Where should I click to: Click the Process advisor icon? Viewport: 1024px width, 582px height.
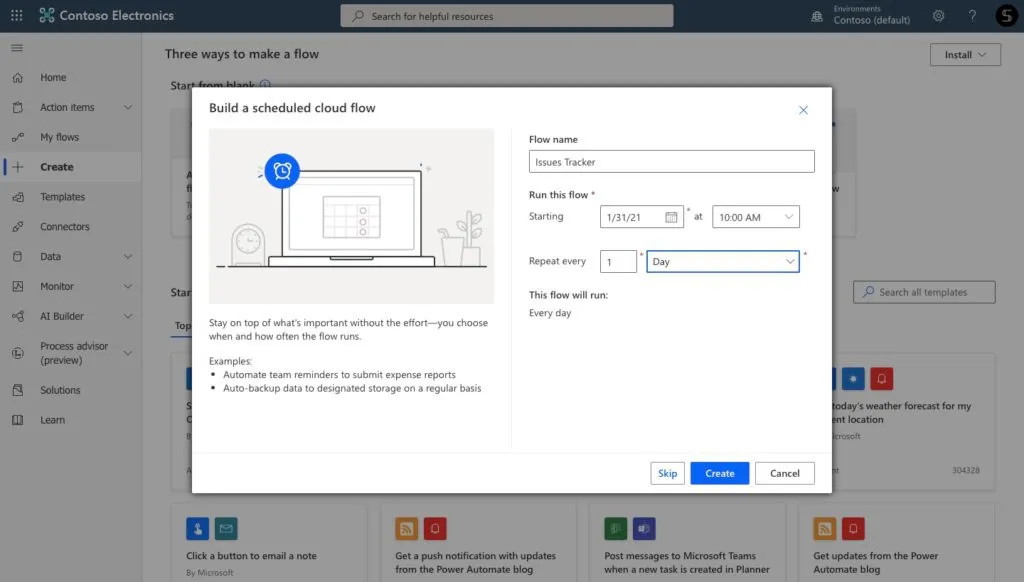click(x=18, y=353)
